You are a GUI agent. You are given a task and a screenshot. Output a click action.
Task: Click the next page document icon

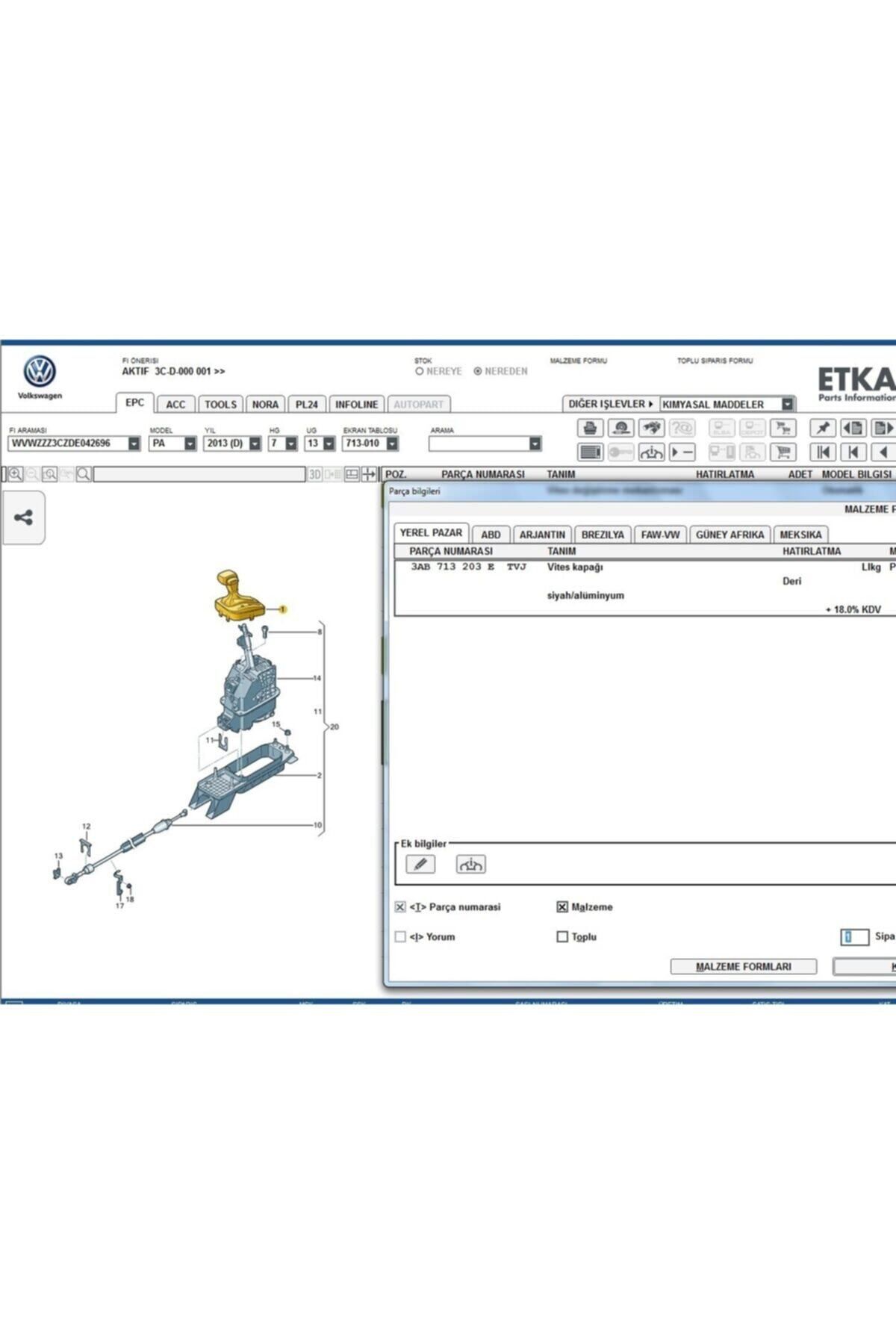[x=883, y=428]
